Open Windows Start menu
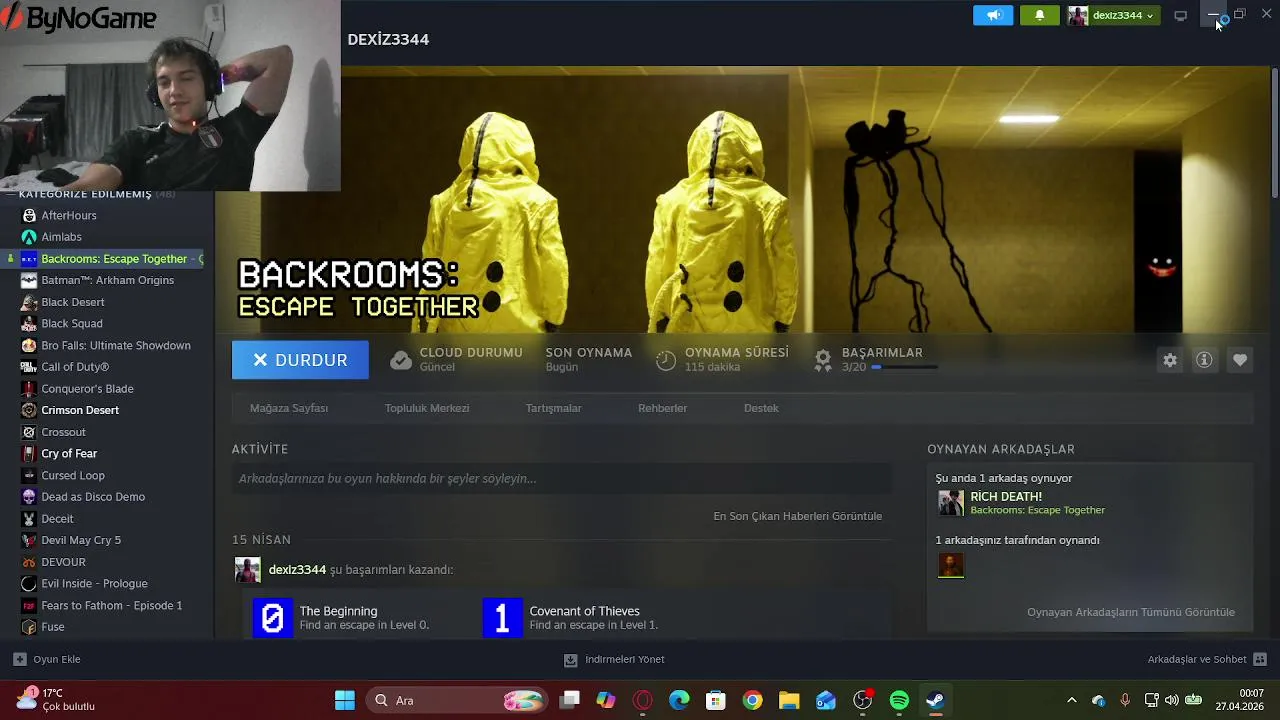Screen dimensions: 1280x720 (345, 700)
